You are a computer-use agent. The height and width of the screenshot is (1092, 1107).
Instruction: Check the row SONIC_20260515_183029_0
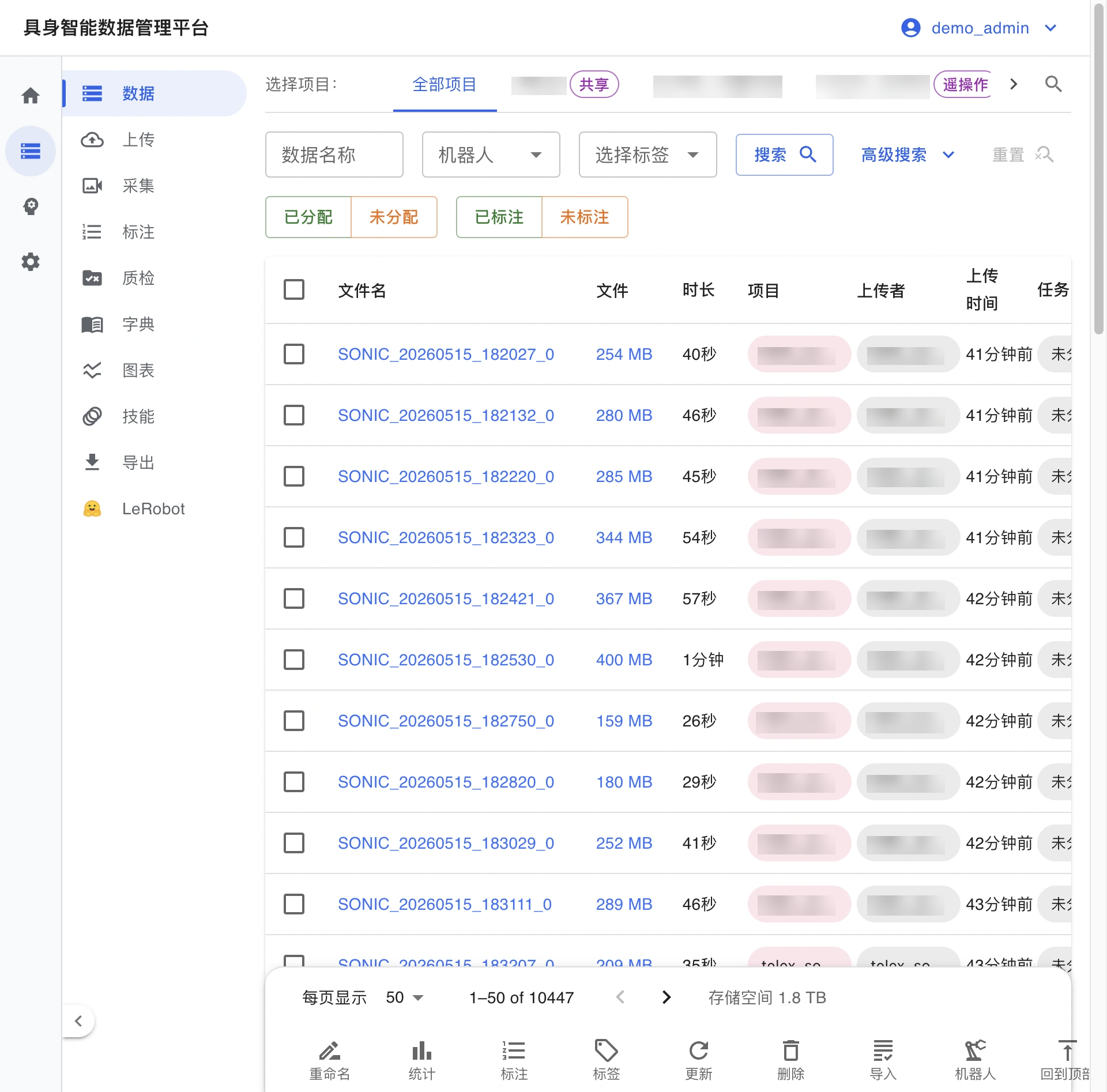click(x=294, y=843)
